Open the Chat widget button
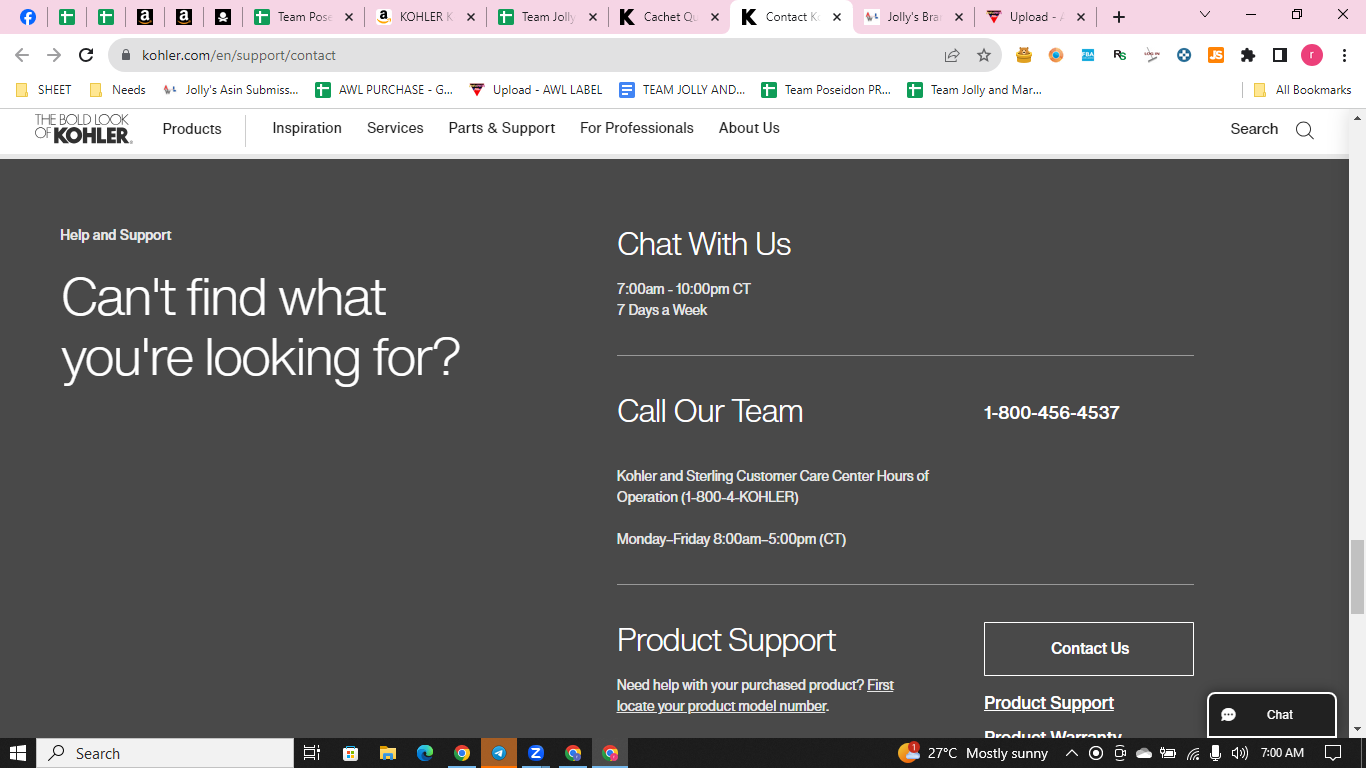 click(x=1272, y=715)
